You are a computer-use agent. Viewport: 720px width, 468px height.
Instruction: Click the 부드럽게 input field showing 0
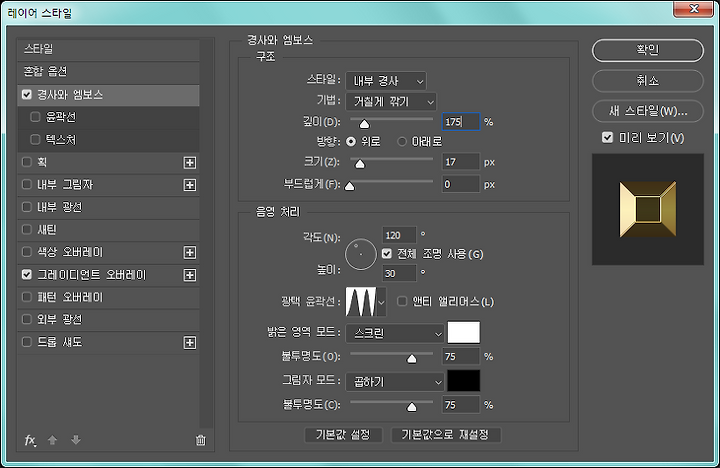click(x=461, y=184)
